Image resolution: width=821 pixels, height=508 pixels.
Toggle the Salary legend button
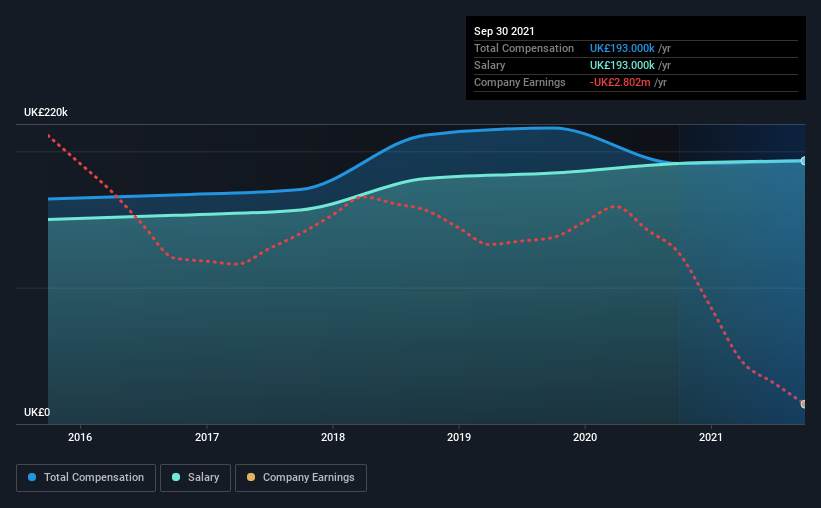(x=195, y=478)
